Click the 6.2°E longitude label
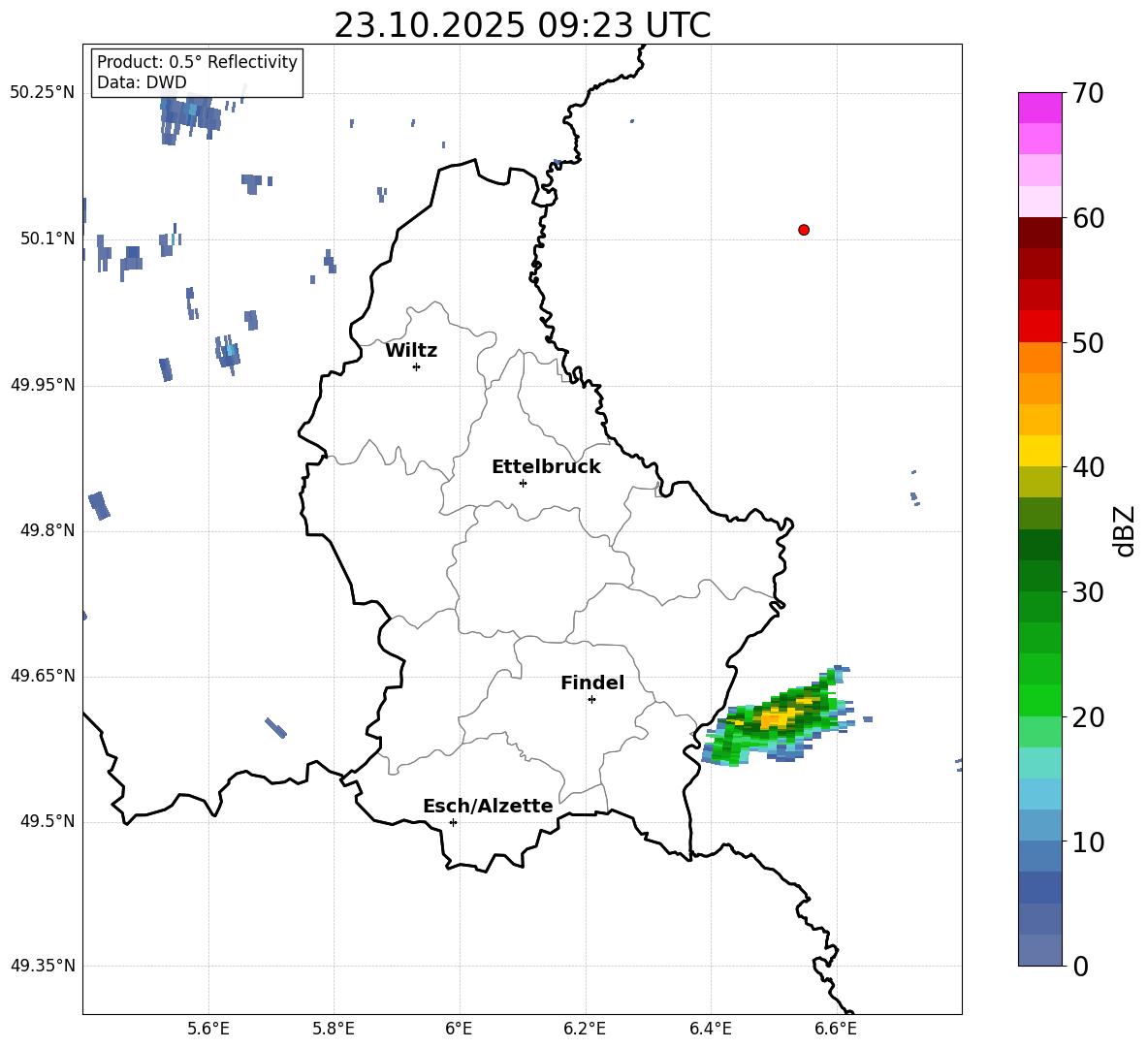 585,1029
